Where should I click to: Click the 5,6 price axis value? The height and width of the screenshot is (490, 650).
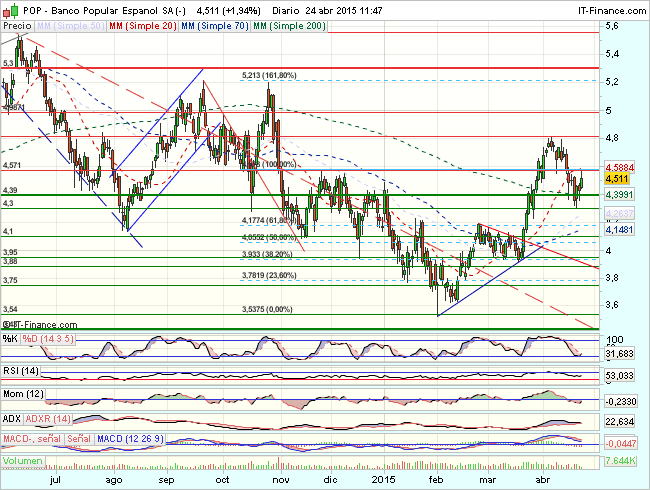coord(612,26)
